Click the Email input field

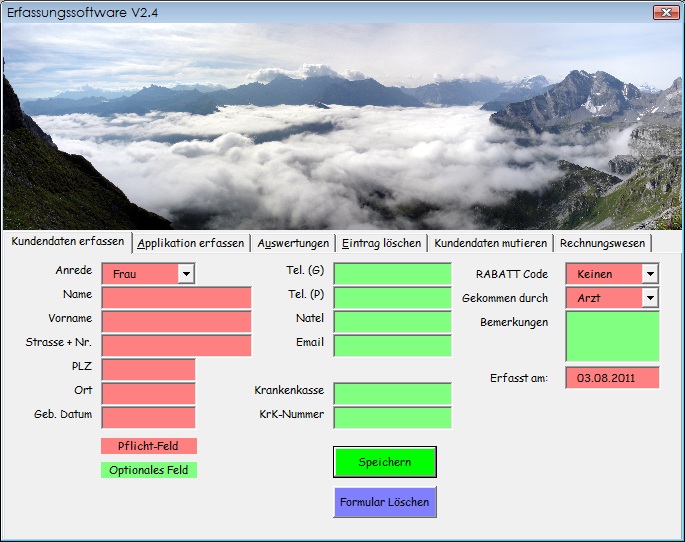(392, 346)
